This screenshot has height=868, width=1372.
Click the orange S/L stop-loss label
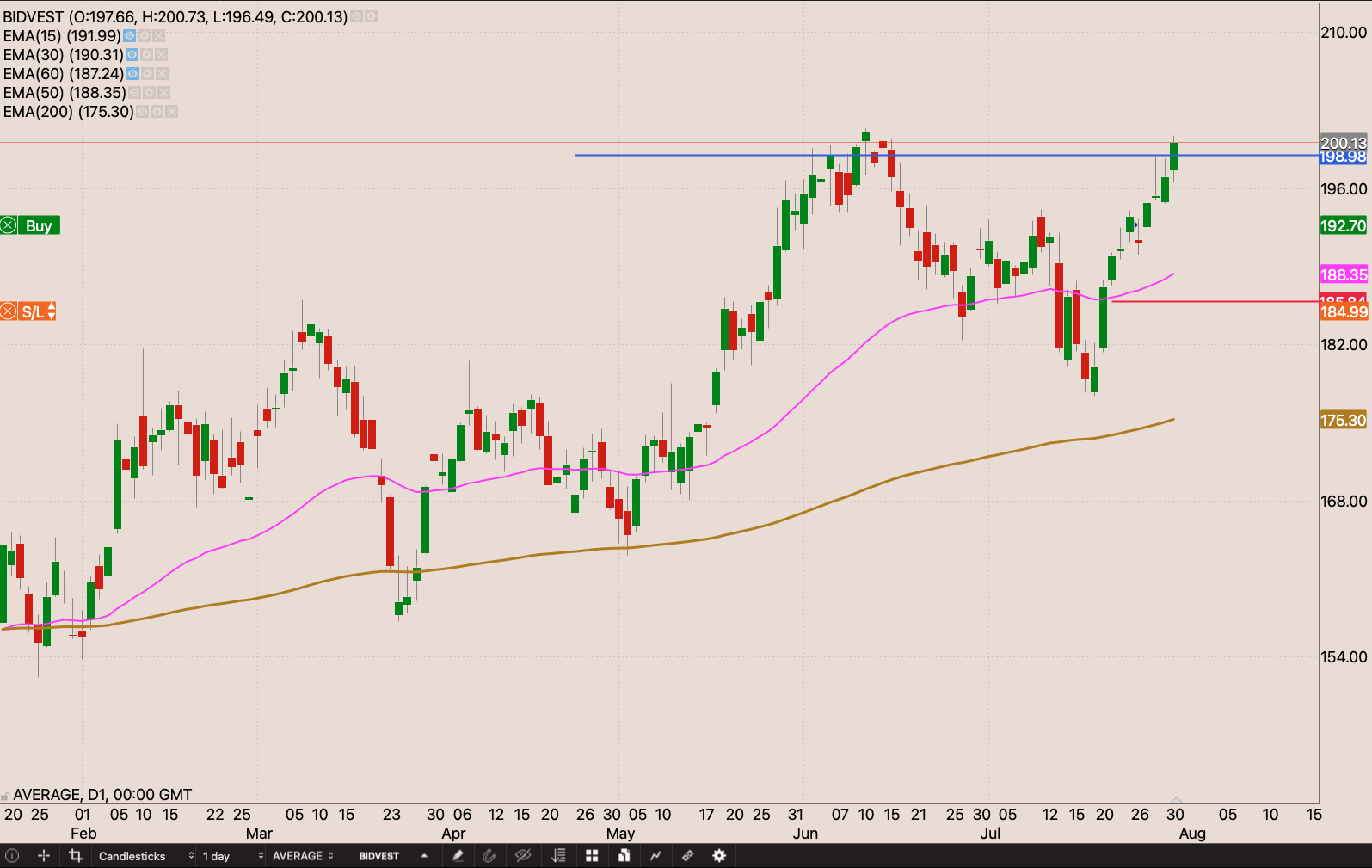coord(33,311)
